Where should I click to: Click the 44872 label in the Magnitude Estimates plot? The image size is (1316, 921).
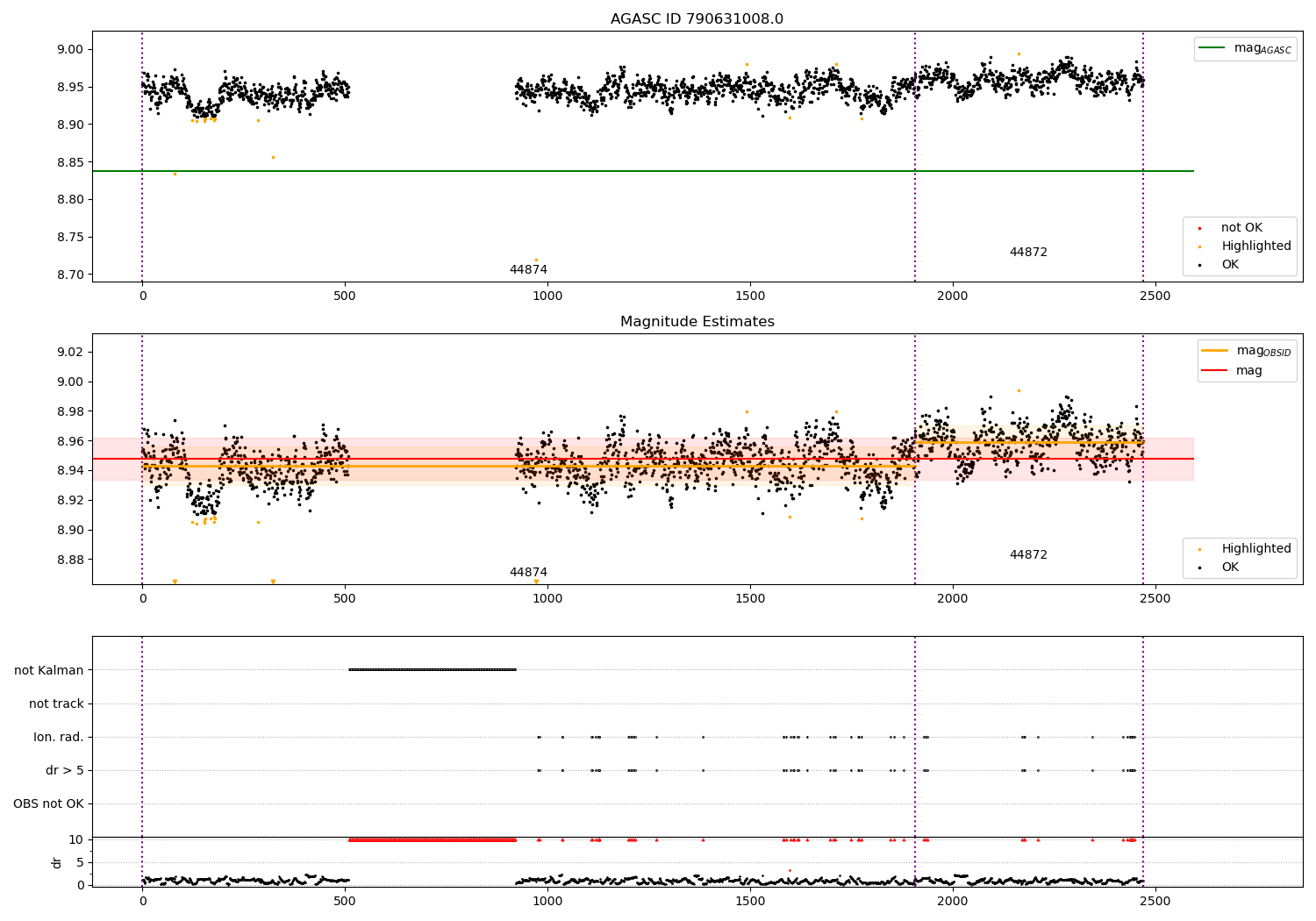point(1028,555)
